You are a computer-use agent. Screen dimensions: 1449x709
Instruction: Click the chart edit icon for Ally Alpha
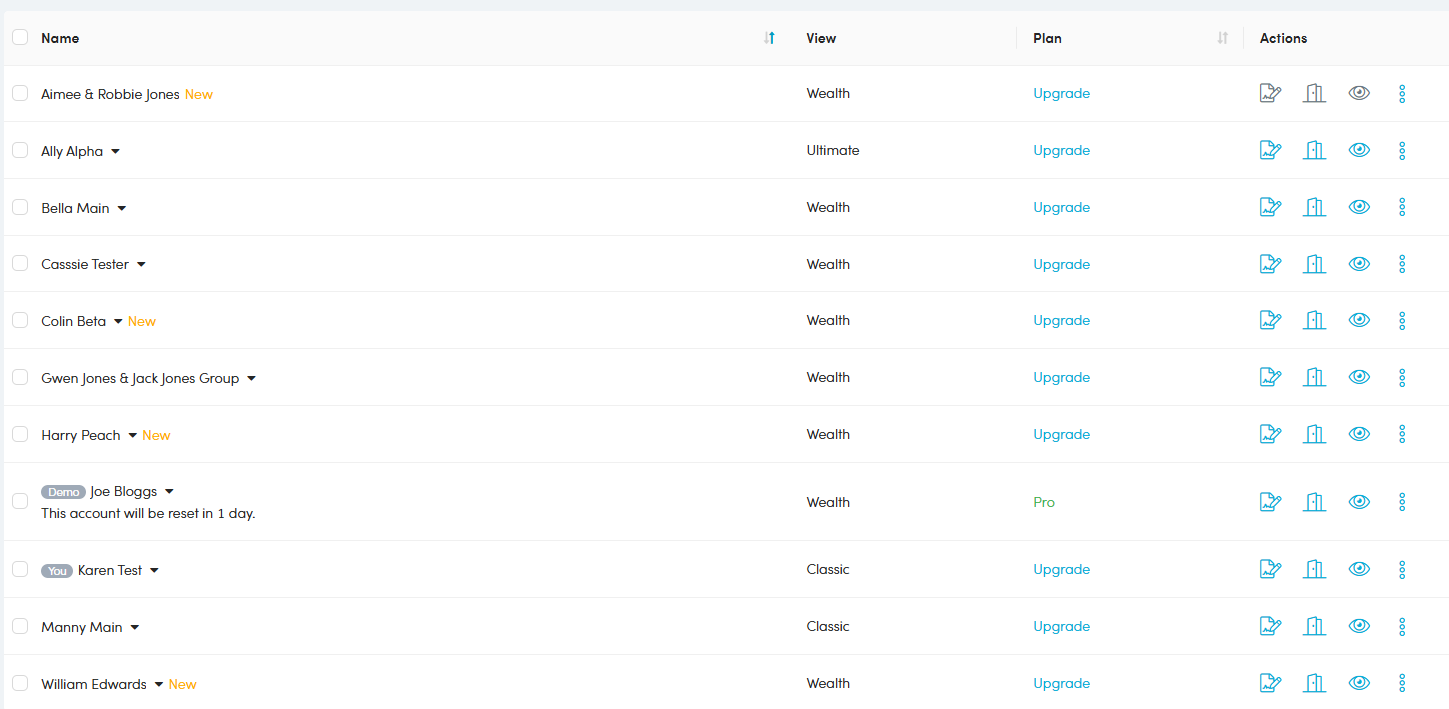click(1270, 150)
